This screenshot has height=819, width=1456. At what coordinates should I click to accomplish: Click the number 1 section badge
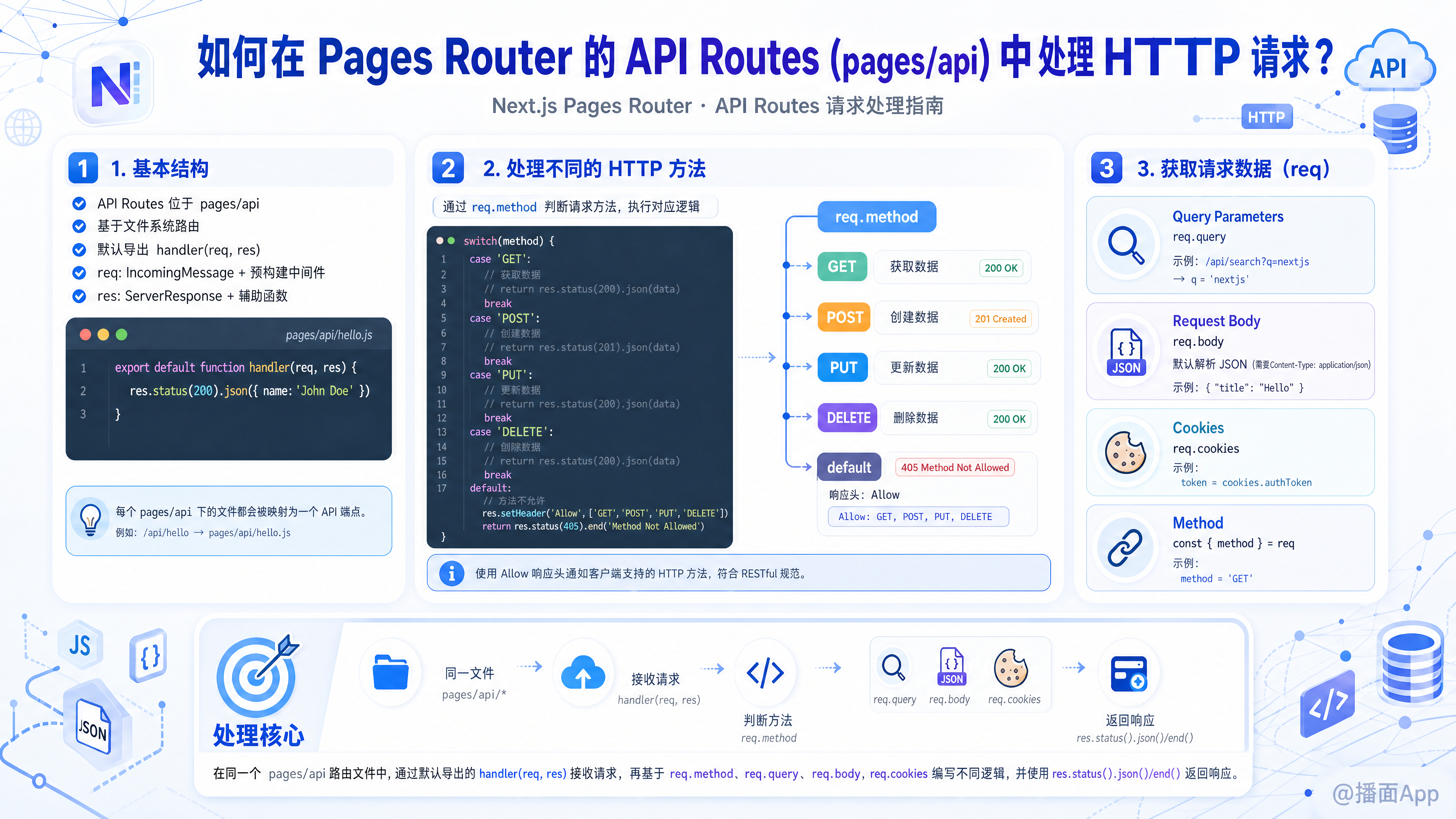83,168
